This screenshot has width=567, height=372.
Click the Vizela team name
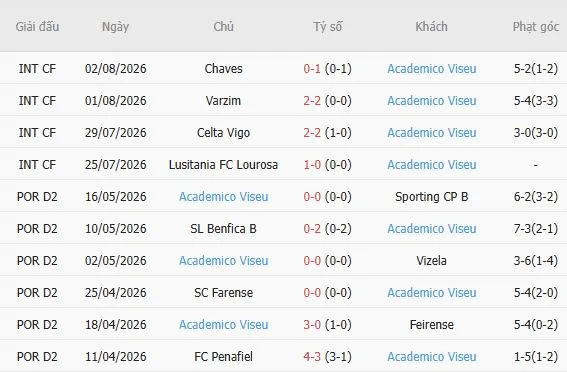432,260
